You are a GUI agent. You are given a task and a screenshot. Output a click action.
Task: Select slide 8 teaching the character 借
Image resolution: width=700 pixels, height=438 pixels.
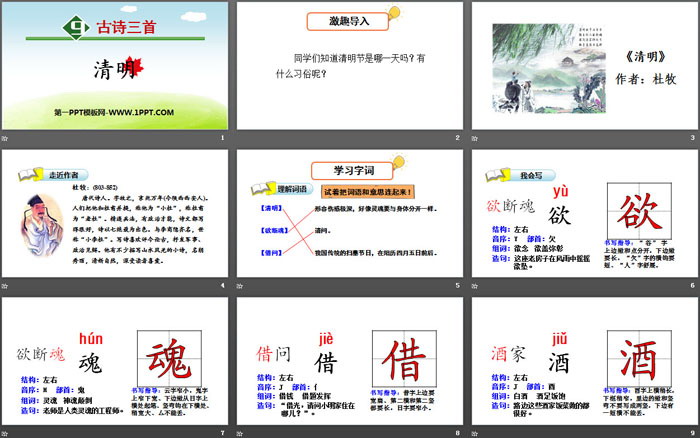[350, 361]
